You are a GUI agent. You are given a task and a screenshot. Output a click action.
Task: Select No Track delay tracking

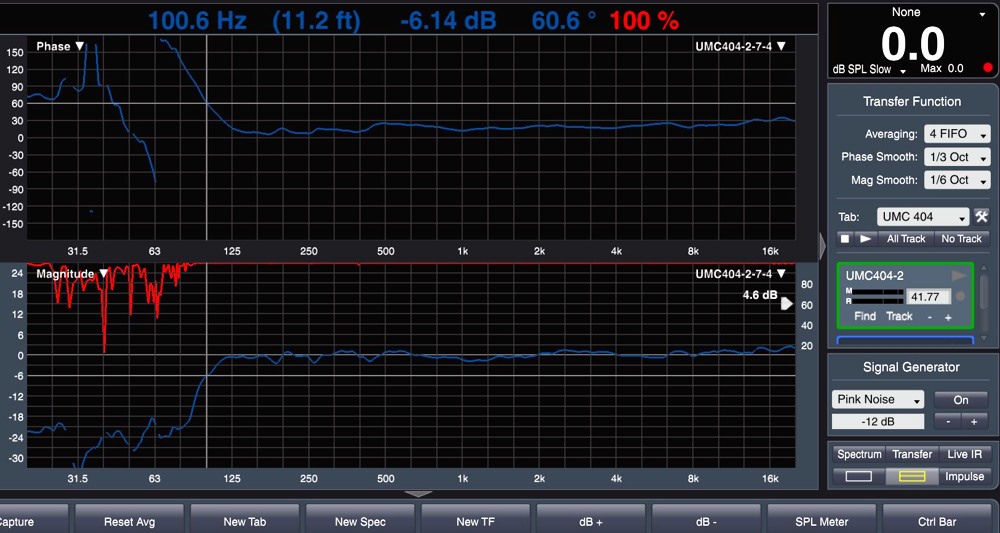pyautogui.click(x=961, y=238)
